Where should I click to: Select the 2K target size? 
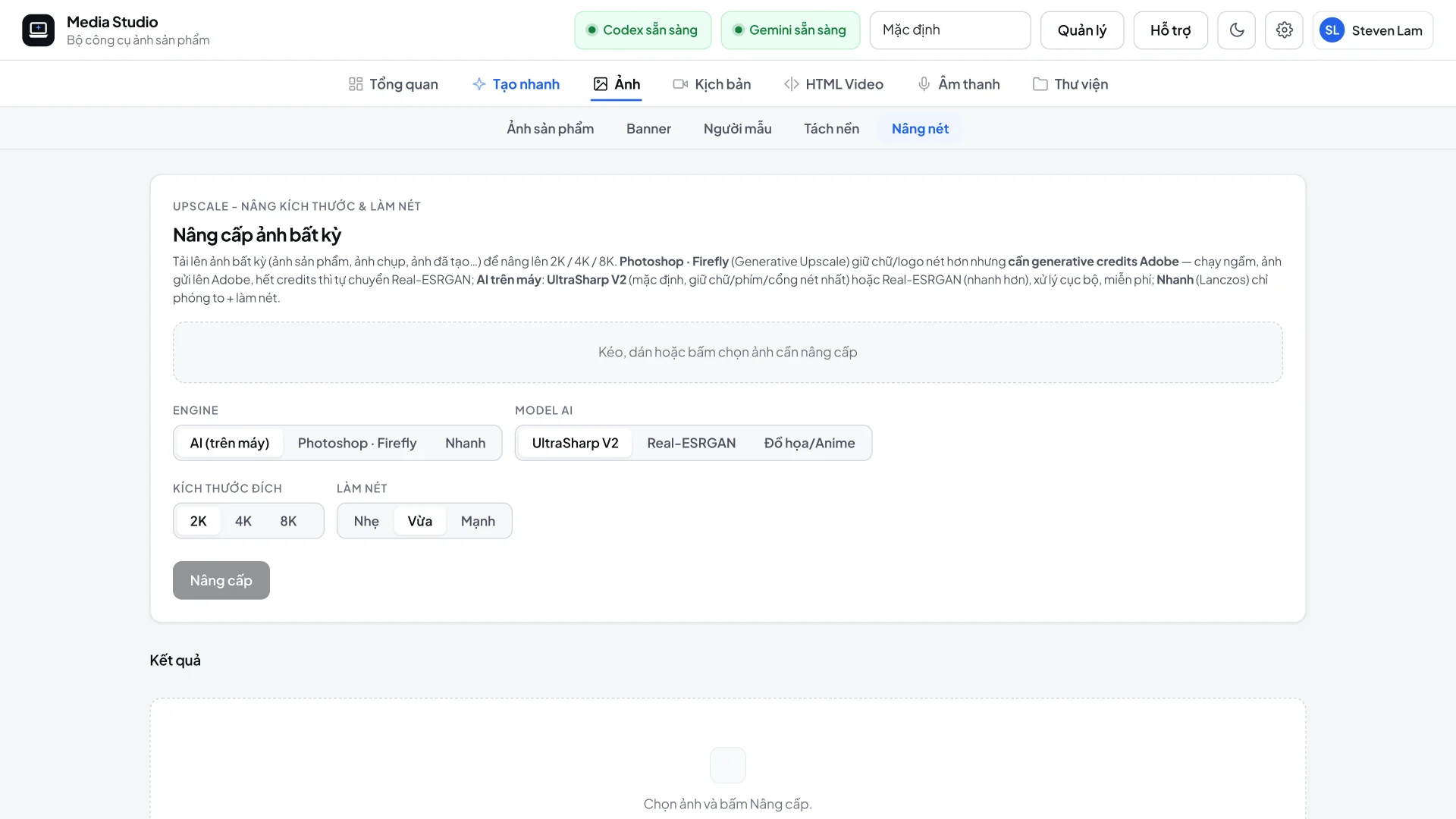coord(199,521)
